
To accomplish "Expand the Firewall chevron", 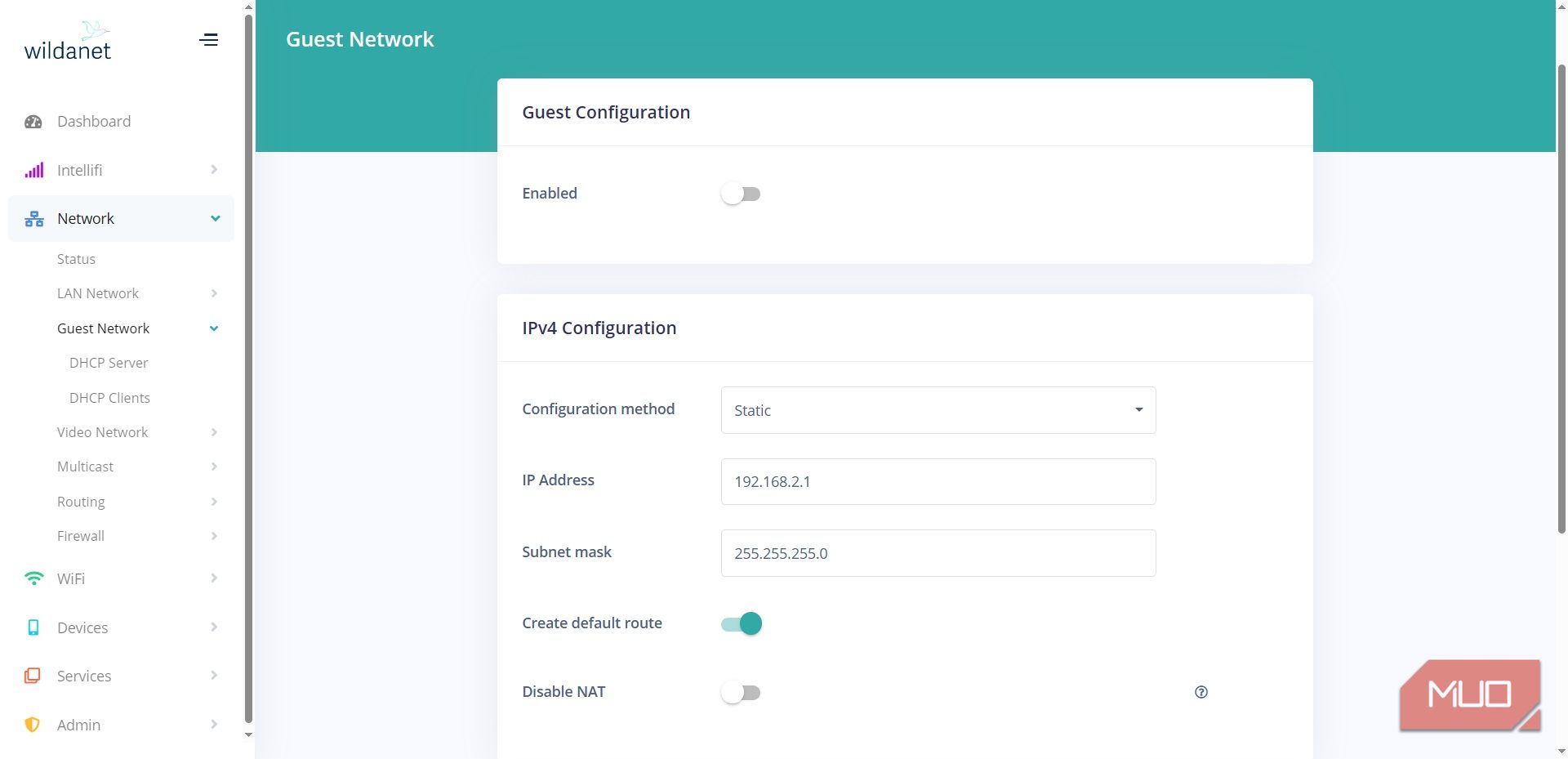I will click(214, 536).
